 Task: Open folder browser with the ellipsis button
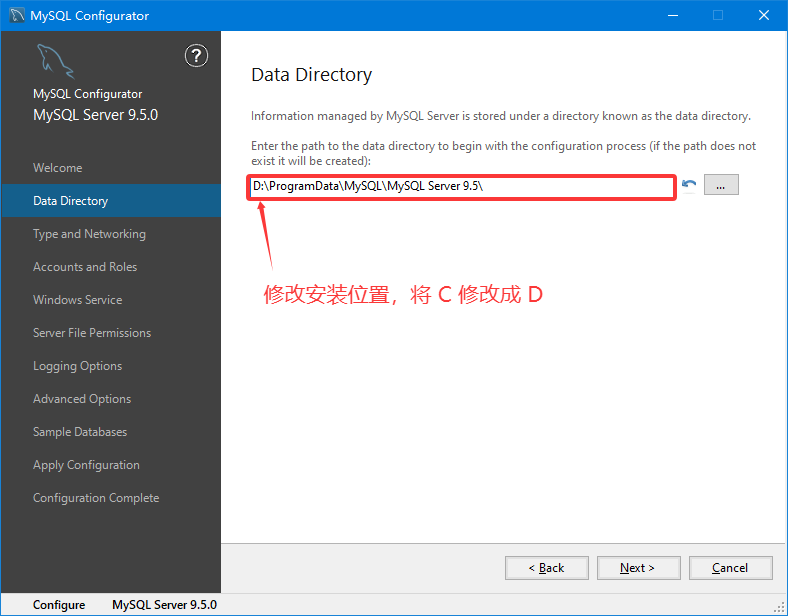point(721,185)
